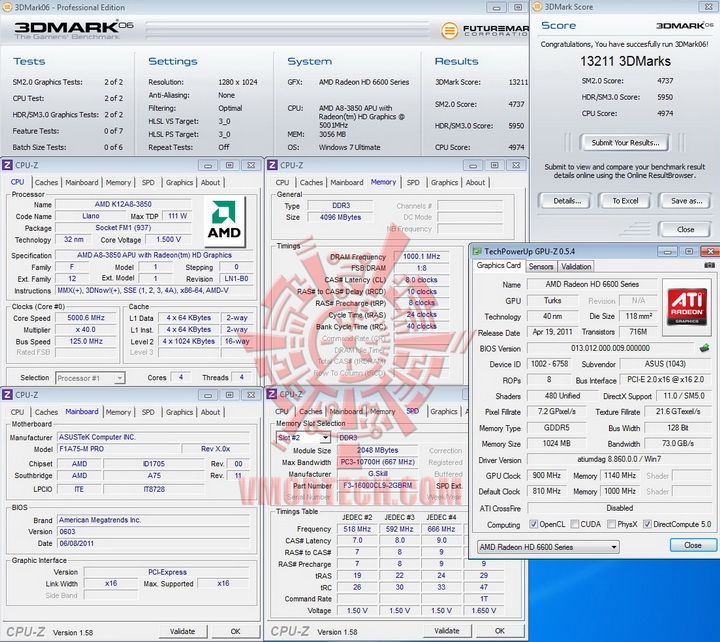Open Graphics tab in CPU-Z SPD window
Viewport: 720px width, 642px height.
444,411
